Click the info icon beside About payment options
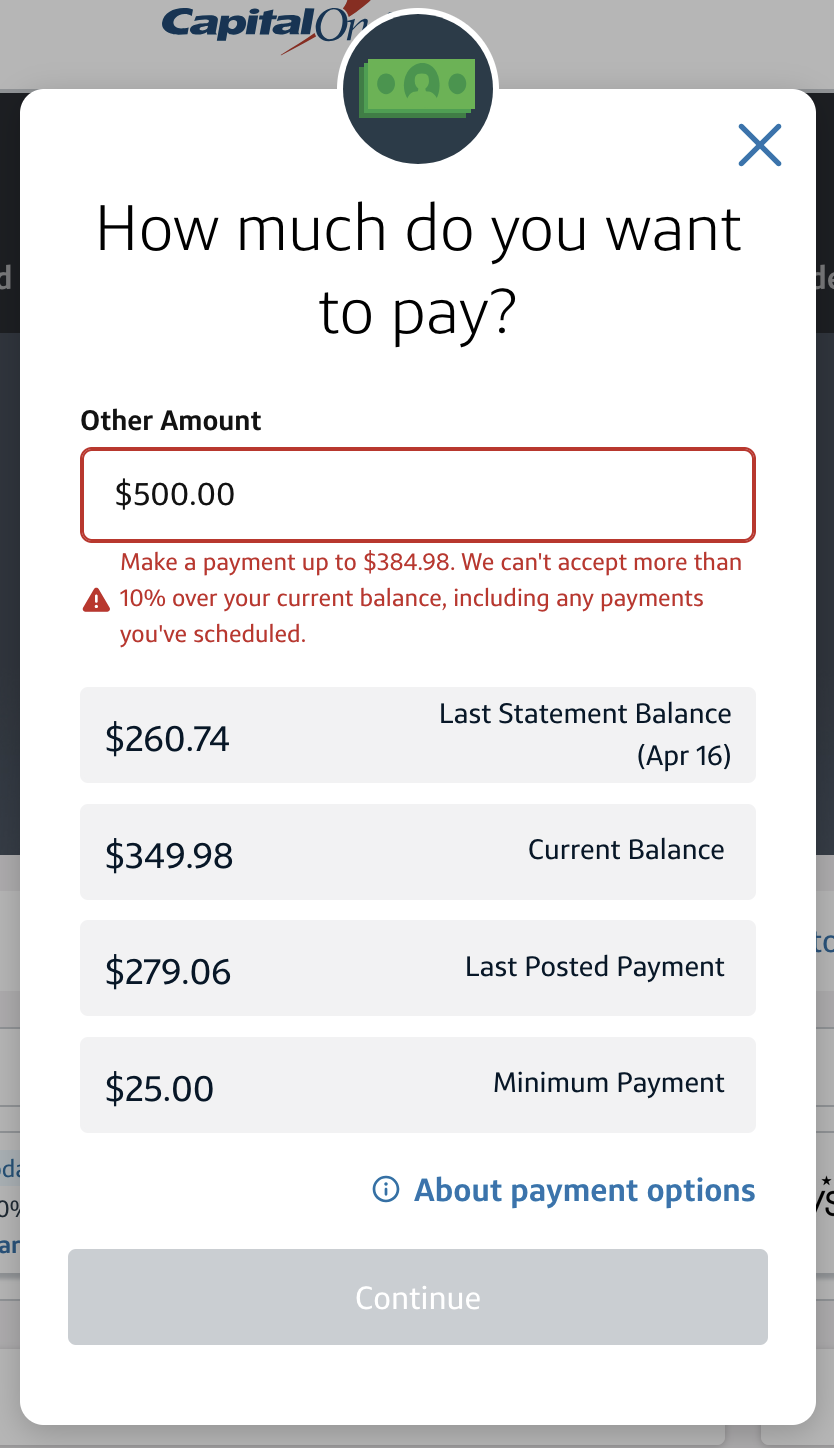Screen dimensions: 834x1448 coord(385,1189)
